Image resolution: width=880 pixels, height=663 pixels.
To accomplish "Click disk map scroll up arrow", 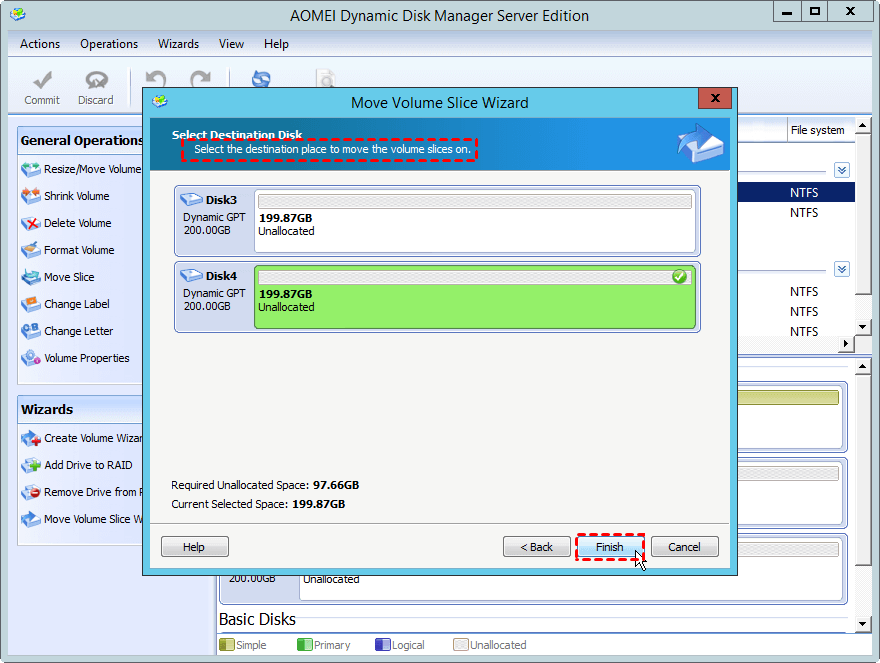I will (x=863, y=367).
